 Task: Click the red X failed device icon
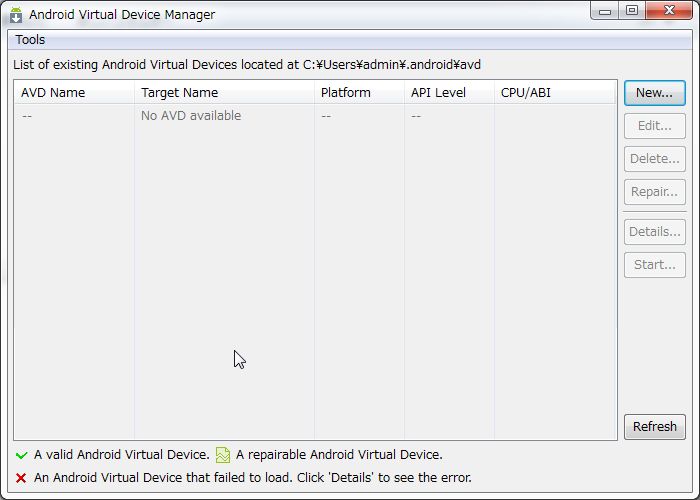coord(21,478)
